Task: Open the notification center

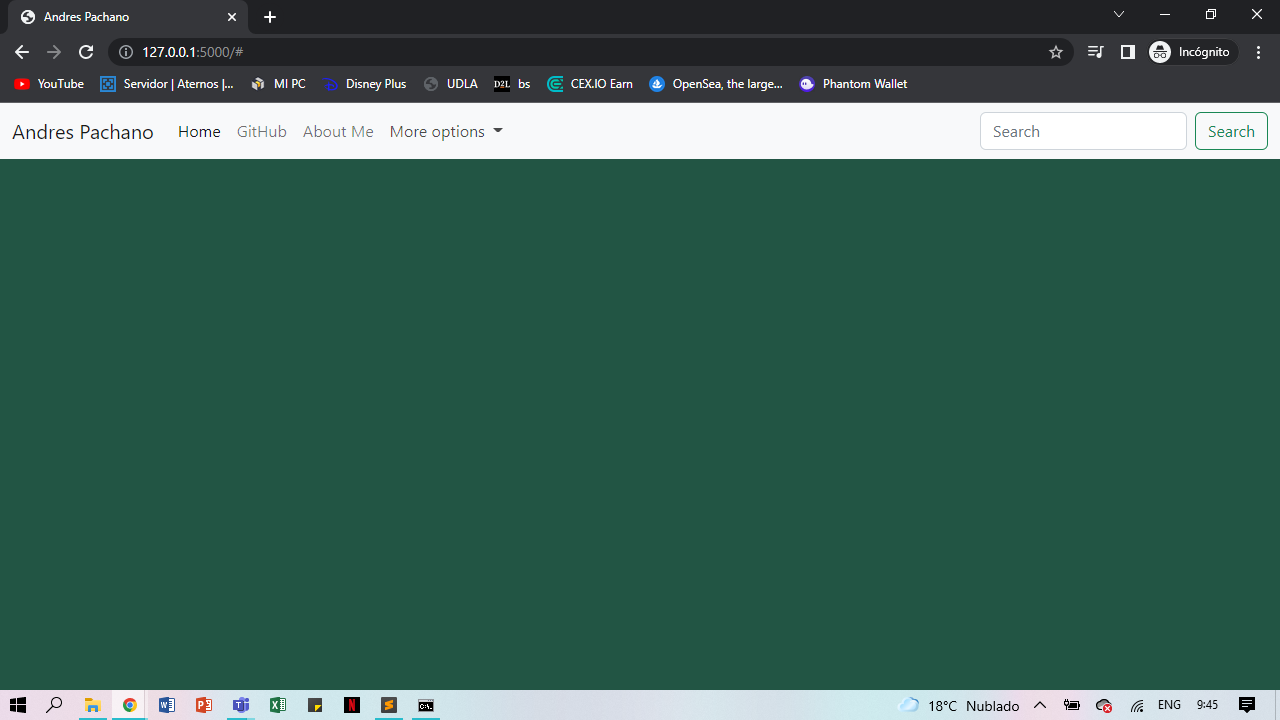Action: [x=1247, y=705]
